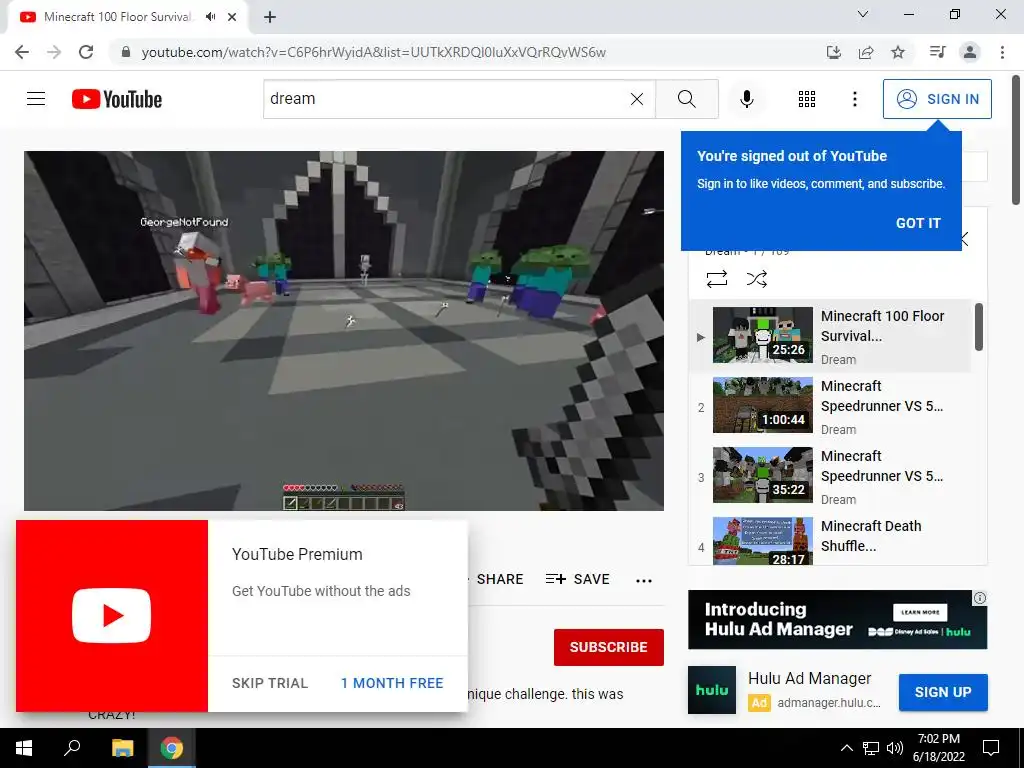Click the red SUBSCRIBE button

pos(609,647)
